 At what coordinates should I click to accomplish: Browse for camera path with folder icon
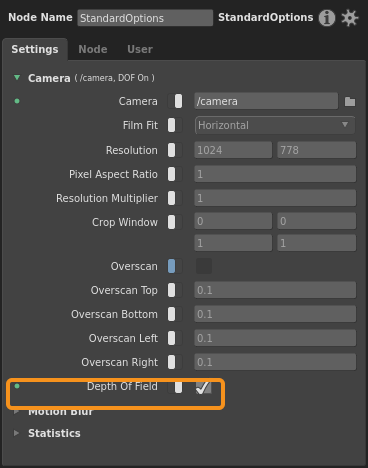(350, 101)
